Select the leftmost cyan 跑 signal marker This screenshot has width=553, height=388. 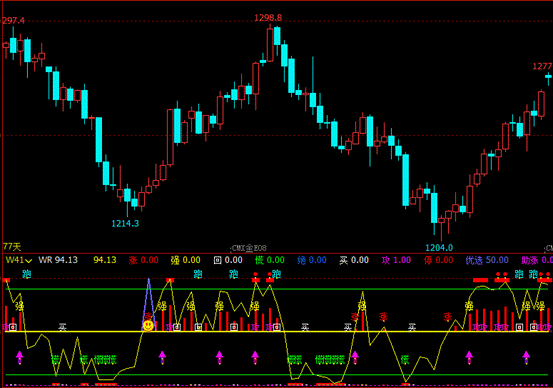click(26, 274)
